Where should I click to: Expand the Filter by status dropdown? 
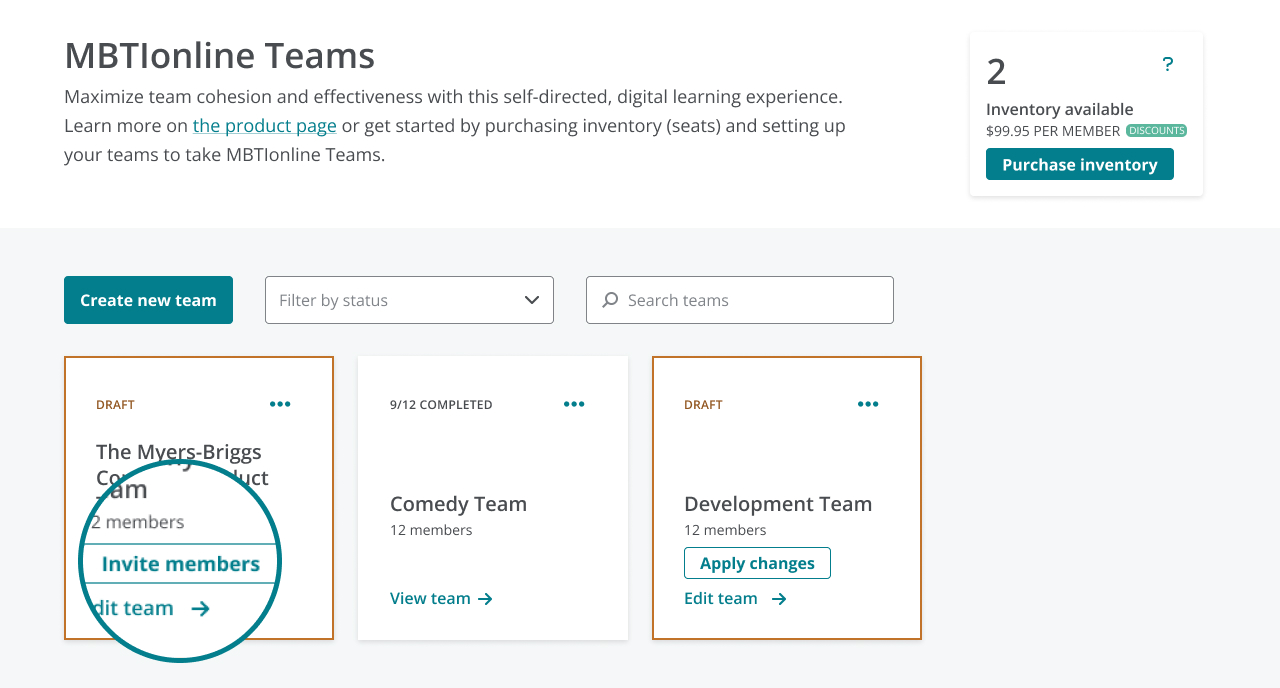pos(409,300)
